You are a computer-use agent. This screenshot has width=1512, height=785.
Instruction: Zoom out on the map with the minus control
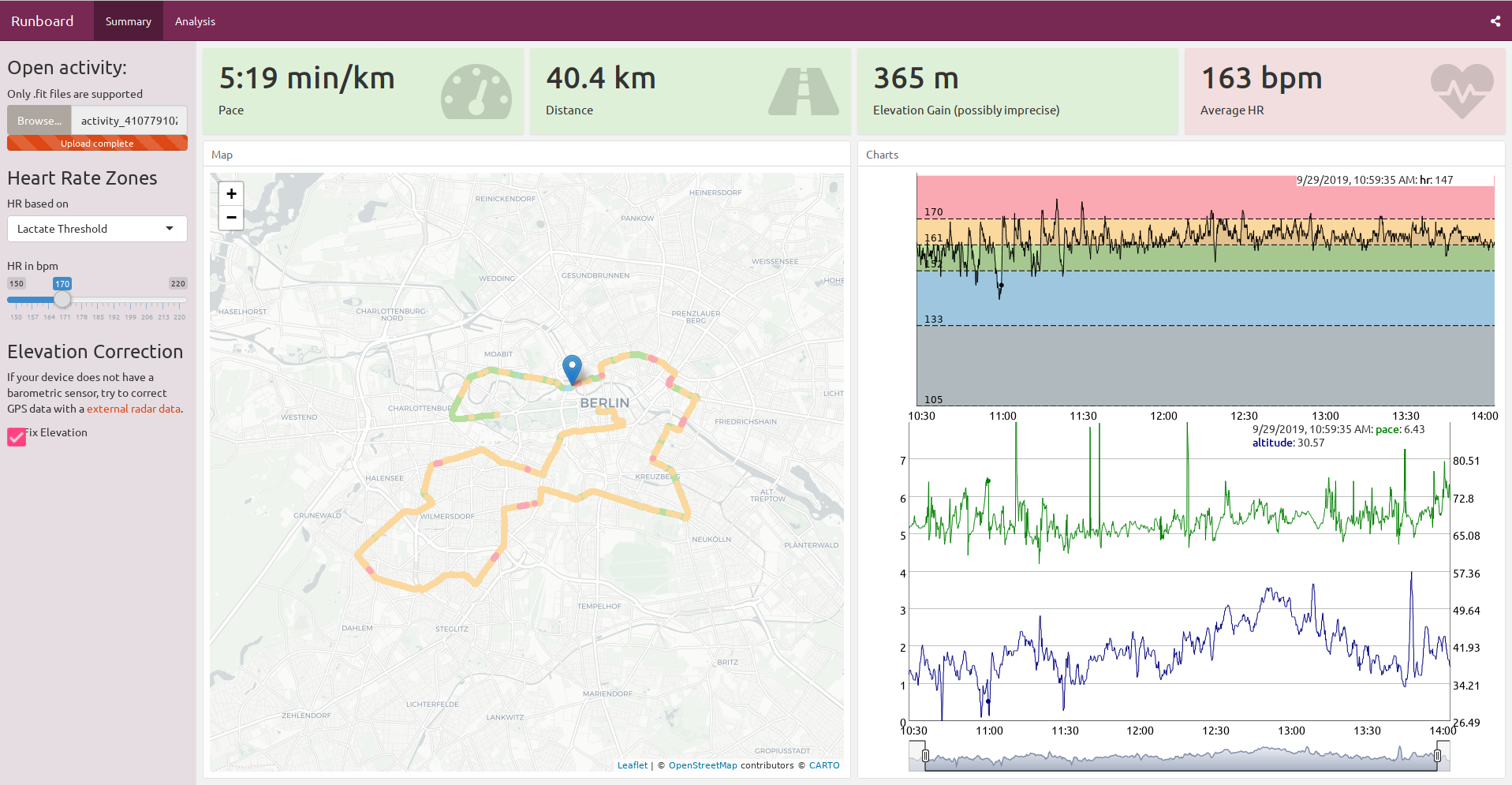pyautogui.click(x=230, y=218)
